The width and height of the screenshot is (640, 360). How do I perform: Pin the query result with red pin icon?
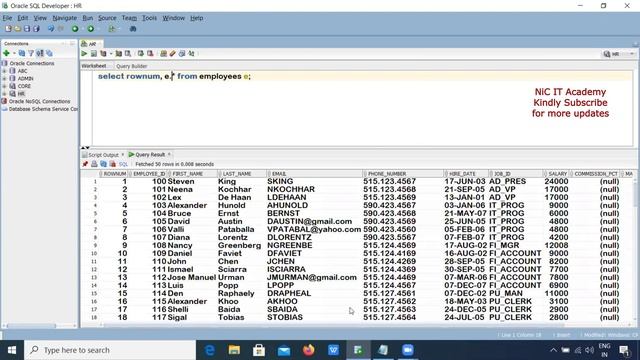[x=85, y=164]
